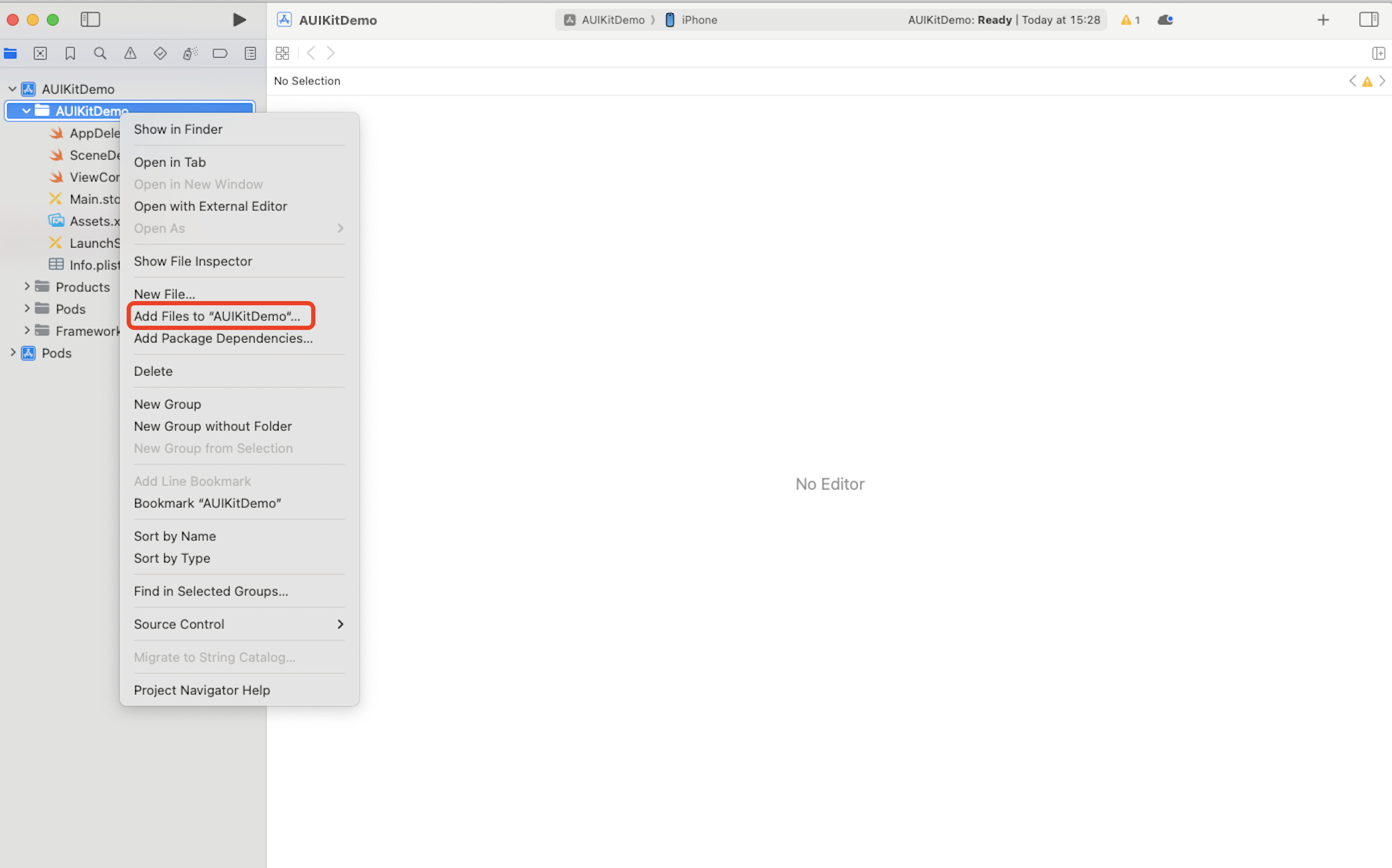Add an editor on the right
This screenshot has width=1392, height=868.
pos(1379,53)
